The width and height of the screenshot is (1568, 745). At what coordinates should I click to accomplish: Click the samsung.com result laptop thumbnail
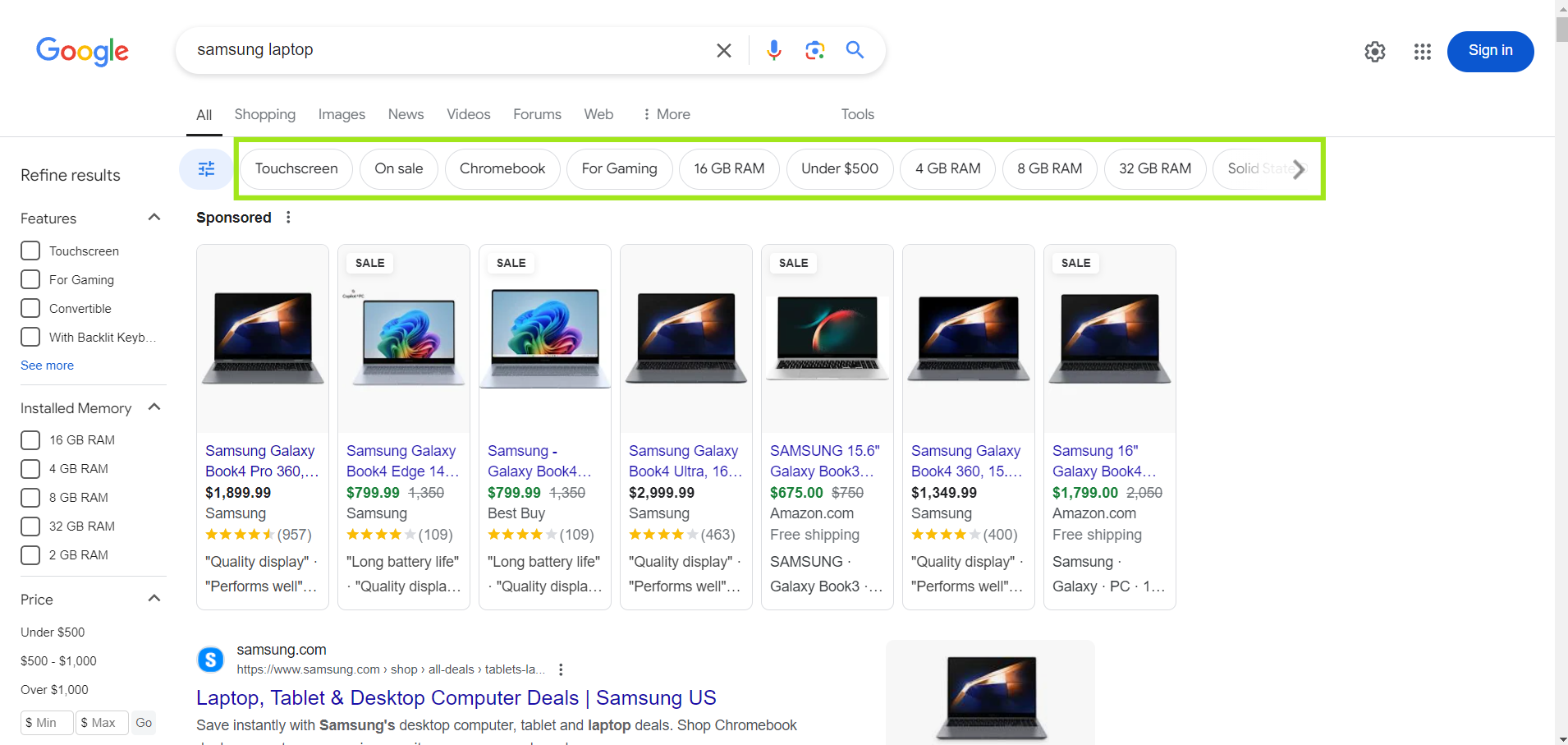tap(991, 692)
